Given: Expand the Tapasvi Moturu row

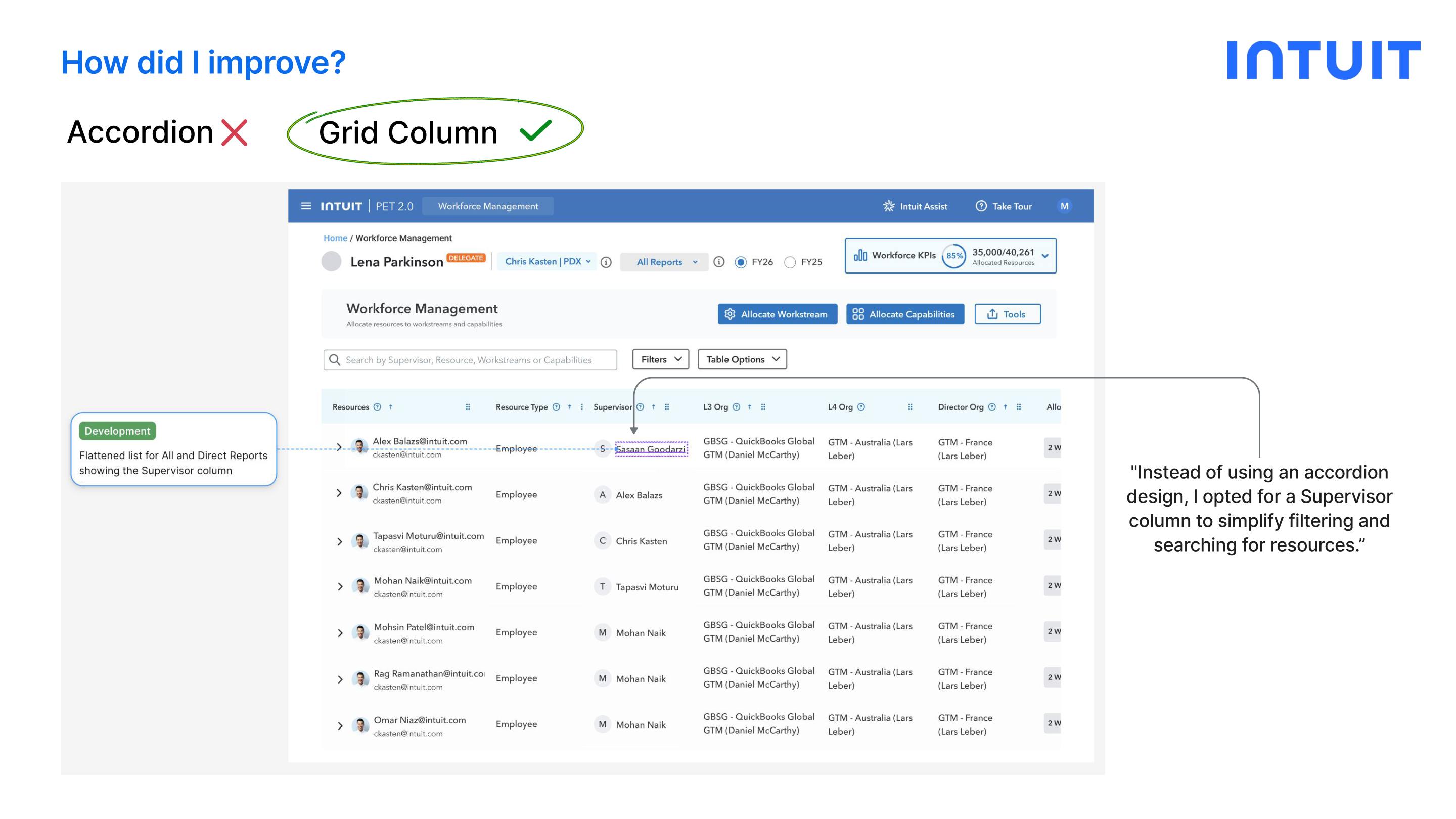Looking at the screenshot, I should 340,542.
